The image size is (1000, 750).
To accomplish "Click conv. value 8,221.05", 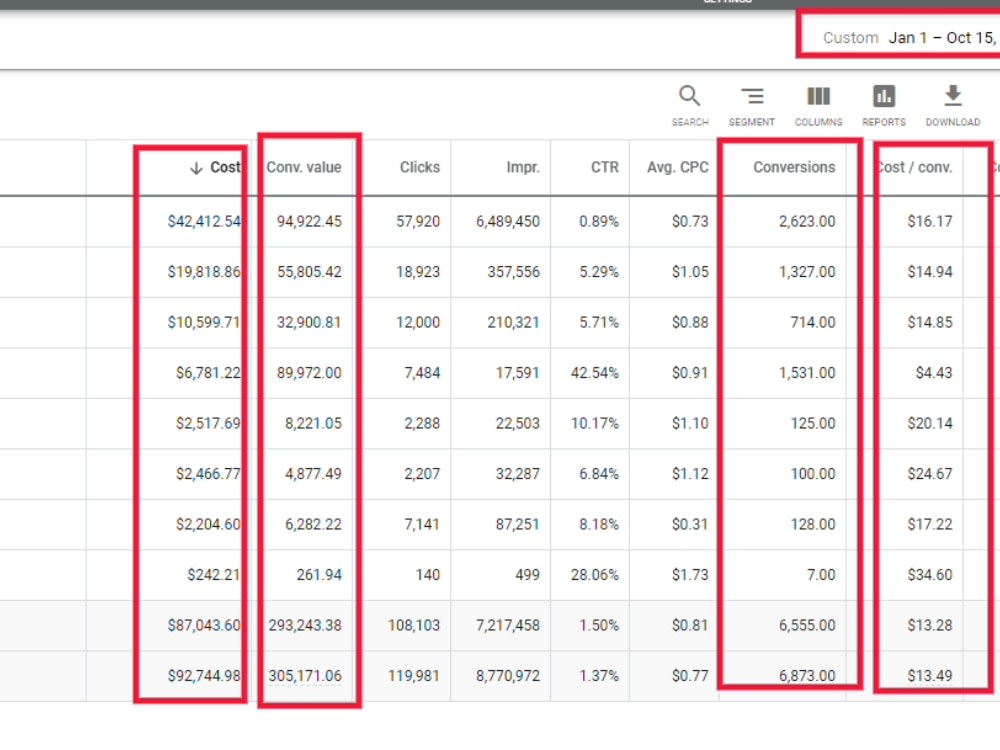I will point(313,423).
